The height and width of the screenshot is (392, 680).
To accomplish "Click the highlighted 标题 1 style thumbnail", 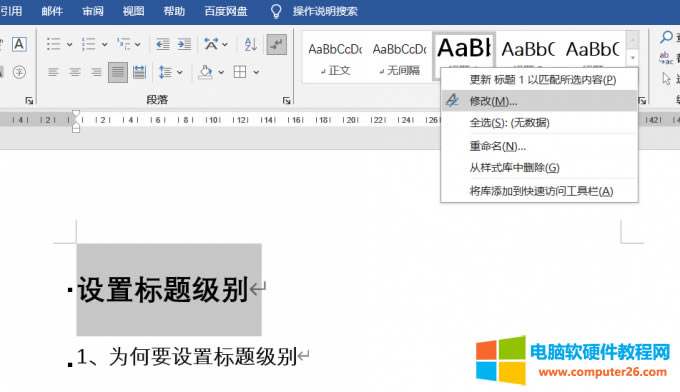I will (x=464, y=51).
